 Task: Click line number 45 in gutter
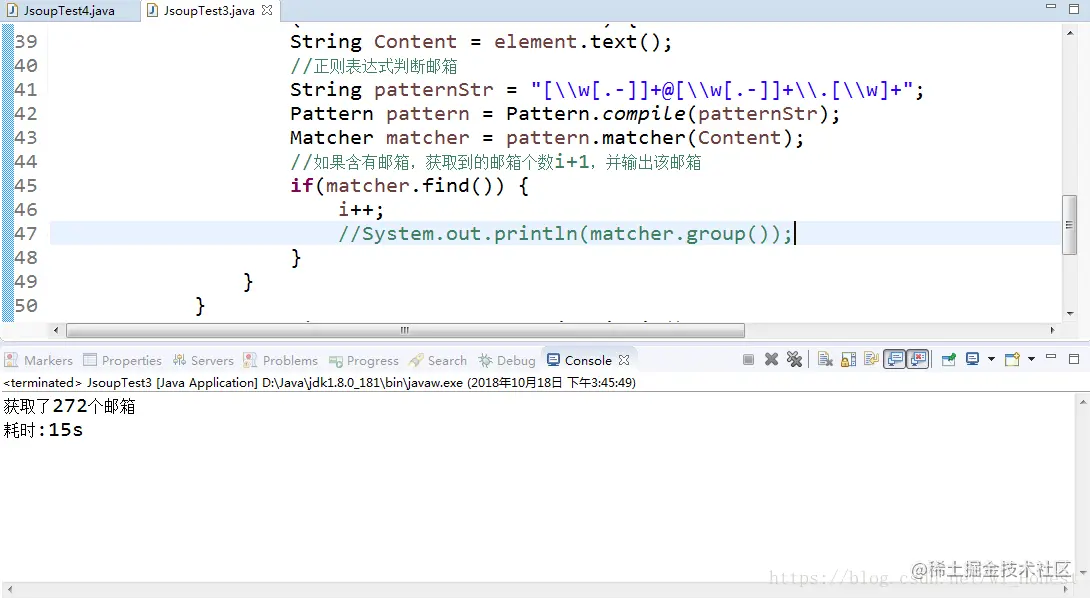point(26,186)
